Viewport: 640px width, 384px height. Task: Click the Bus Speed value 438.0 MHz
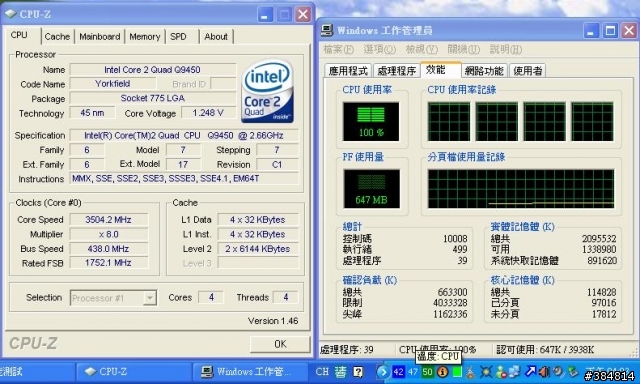(x=108, y=249)
